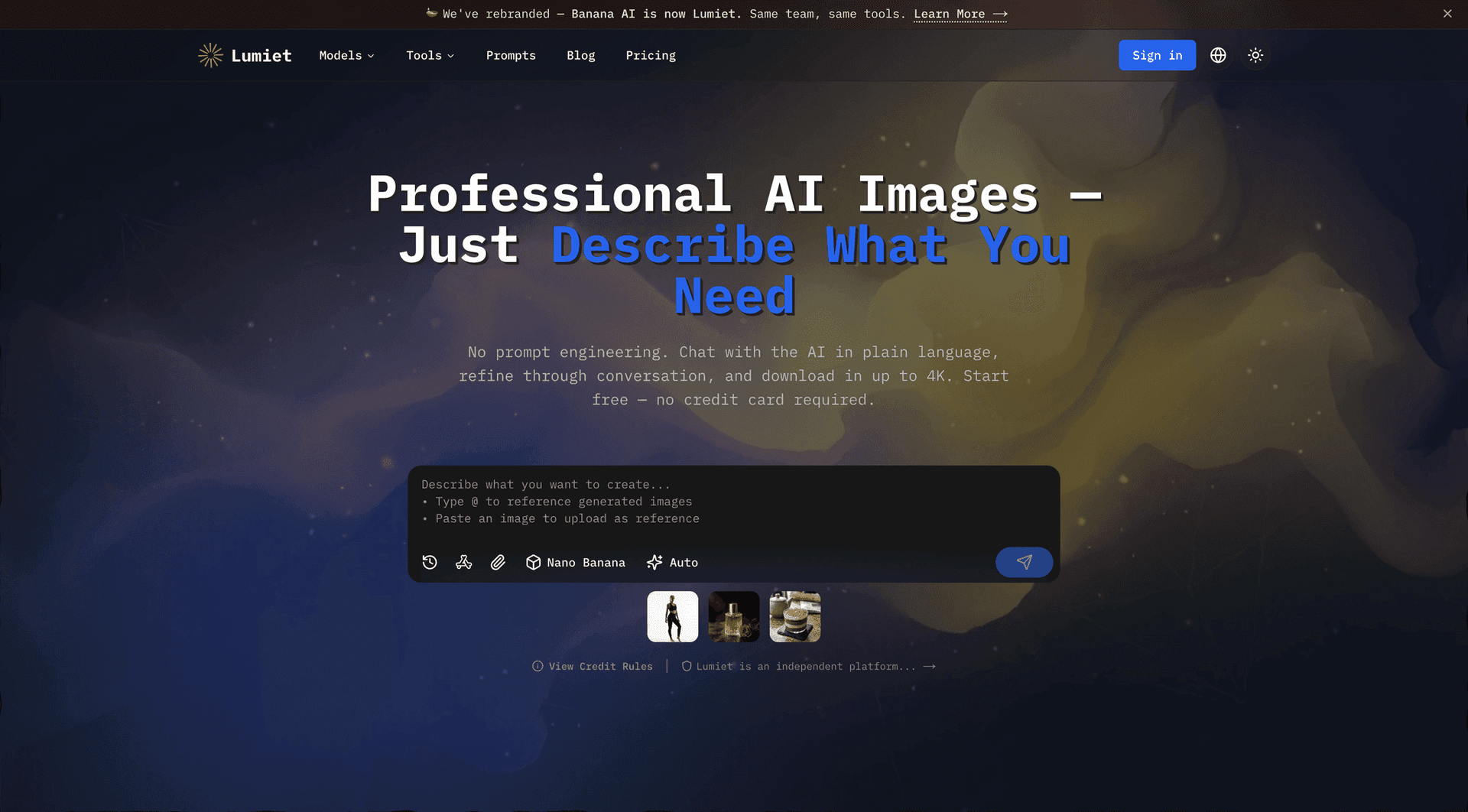Select the woman silhouette example thumbnail
The image size is (1468, 812).
(x=673, y=616)
